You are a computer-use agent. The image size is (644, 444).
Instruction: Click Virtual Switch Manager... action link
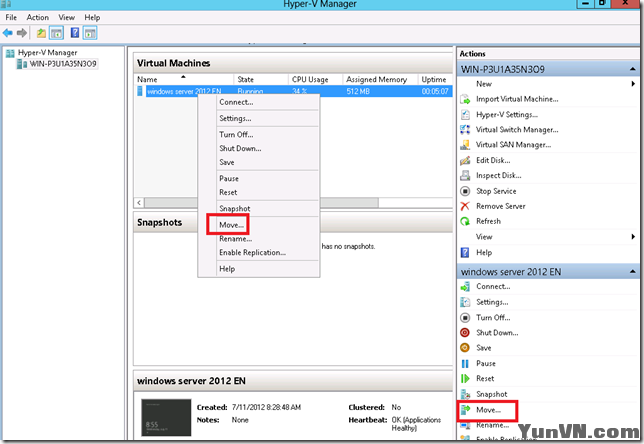point(517,130)
